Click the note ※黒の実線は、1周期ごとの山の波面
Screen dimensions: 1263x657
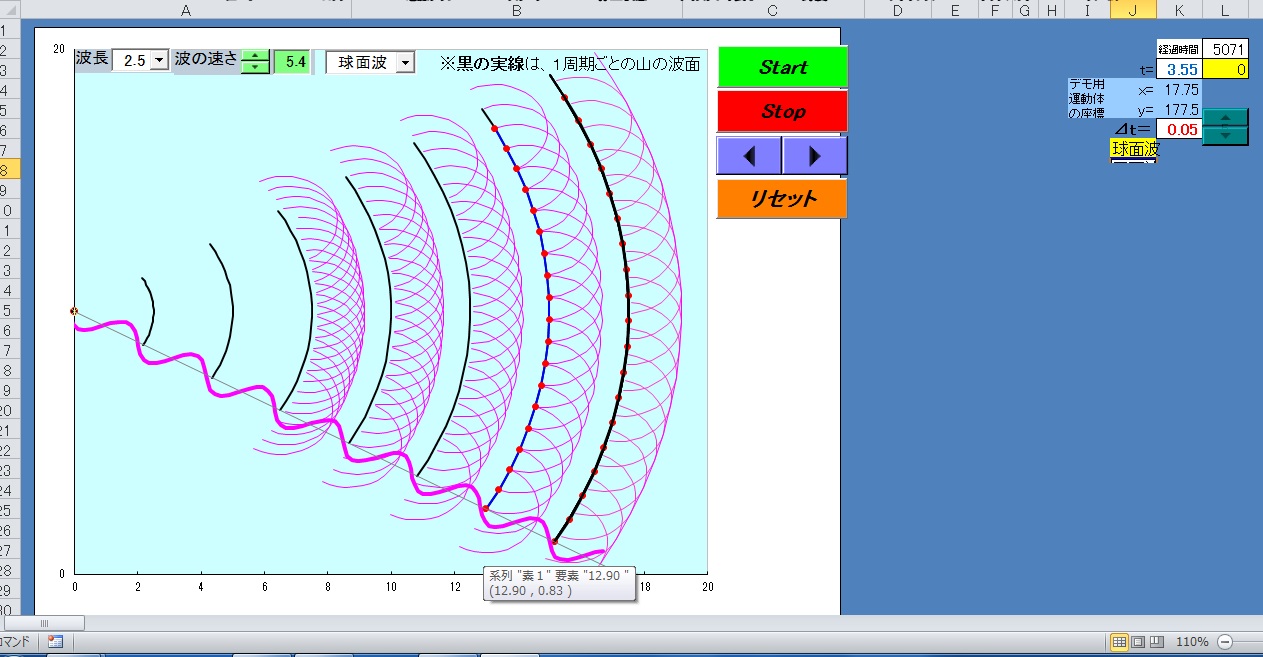tap(570, 63)
